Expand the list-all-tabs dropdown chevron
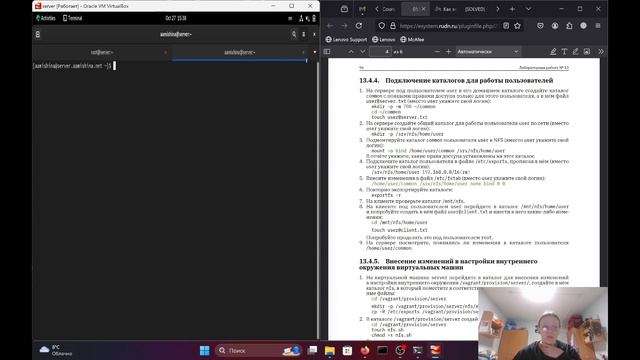Image resolution: width=640 pixels, height=360 pixels. 529,9
